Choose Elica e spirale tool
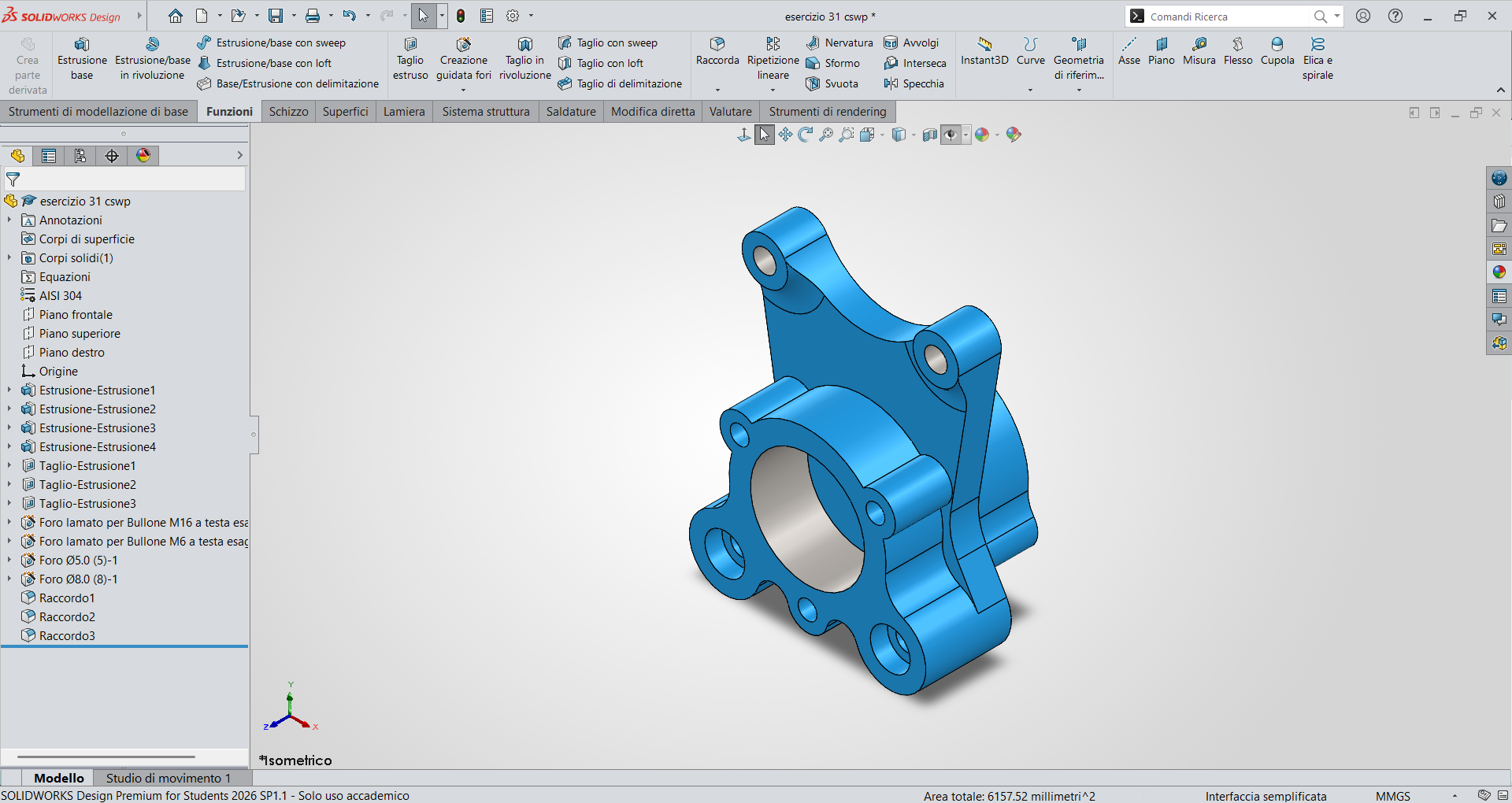This screenshot has height=803, width=1512. tap(1317, 58)
